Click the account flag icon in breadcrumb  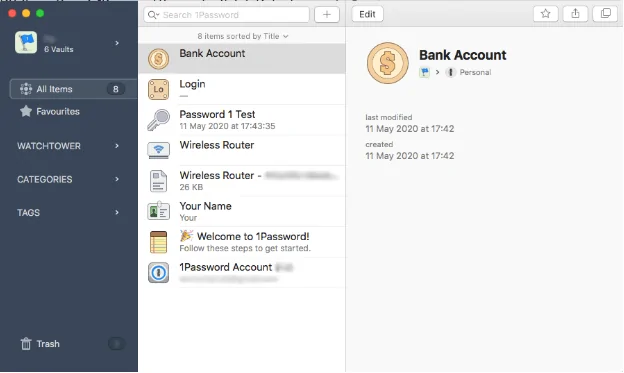(x=425, y=72)
